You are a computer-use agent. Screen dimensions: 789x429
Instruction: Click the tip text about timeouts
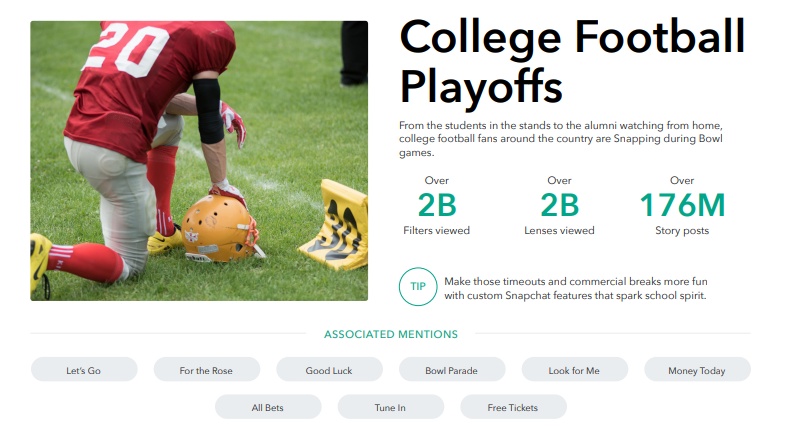pos(576,288)
